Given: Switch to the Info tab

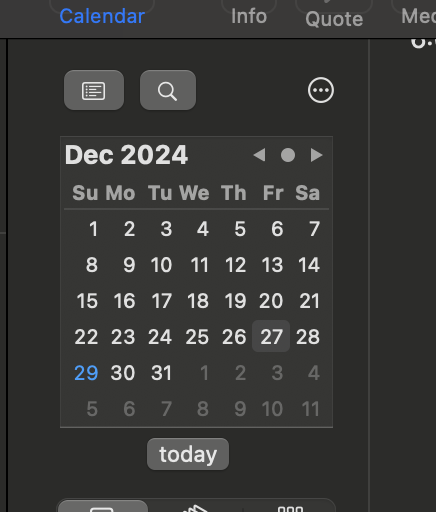Looking at the screenshot, I should (x=249, y=16).
